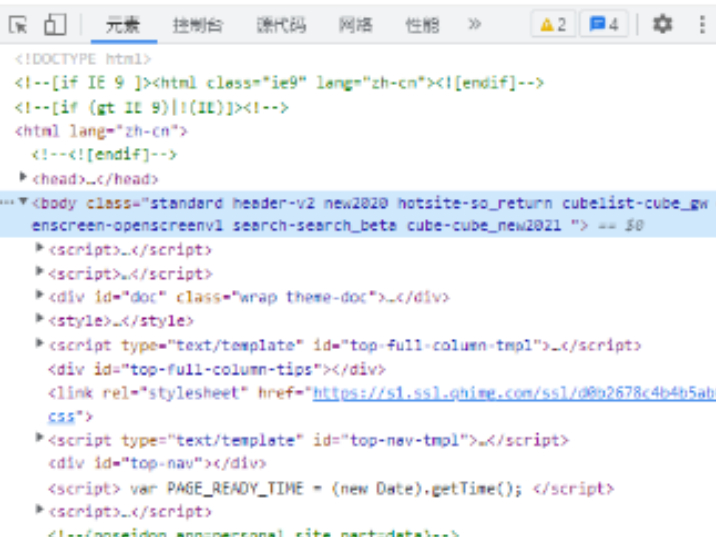Click the "wrap theme-doc" class value

(304, 298)
